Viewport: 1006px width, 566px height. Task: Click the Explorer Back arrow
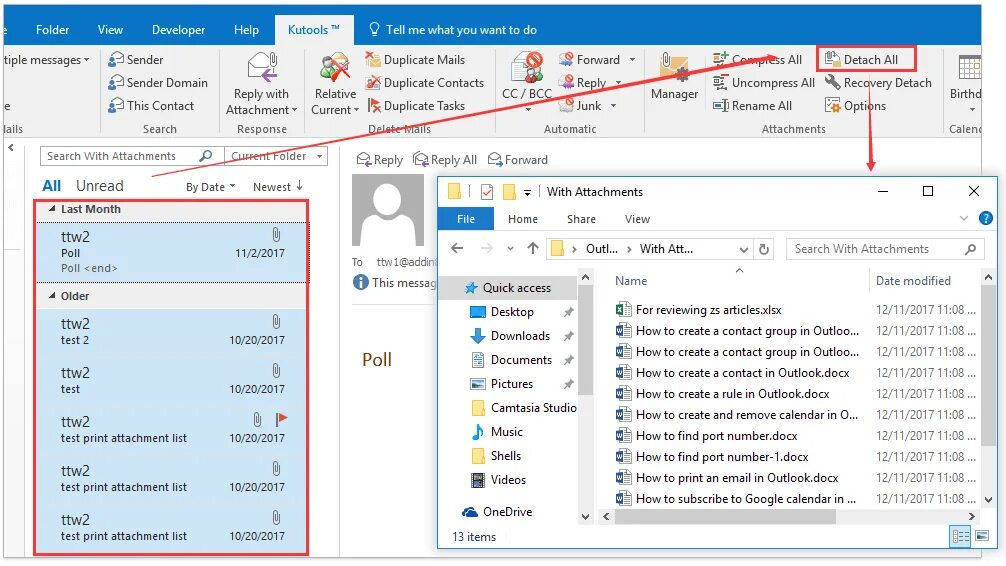tap(457, 248)
